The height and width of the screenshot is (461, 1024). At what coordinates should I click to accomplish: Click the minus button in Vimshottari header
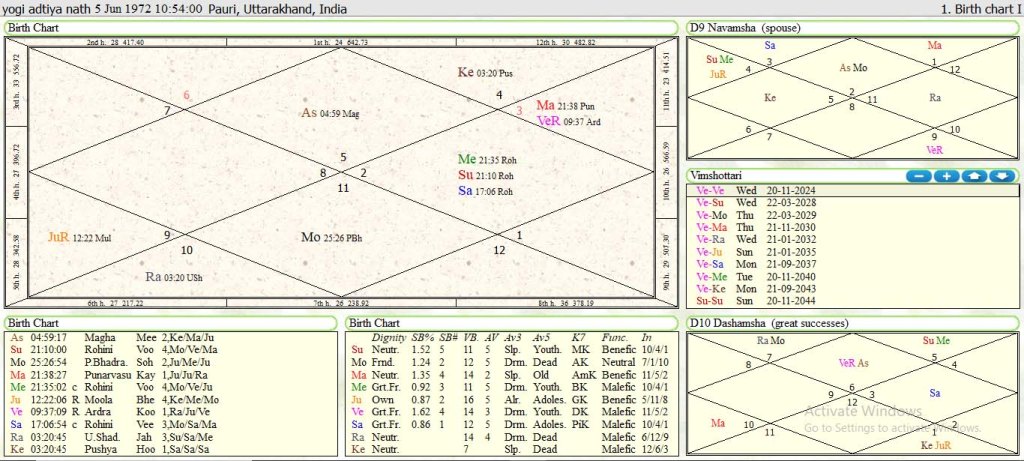point(917,177)
